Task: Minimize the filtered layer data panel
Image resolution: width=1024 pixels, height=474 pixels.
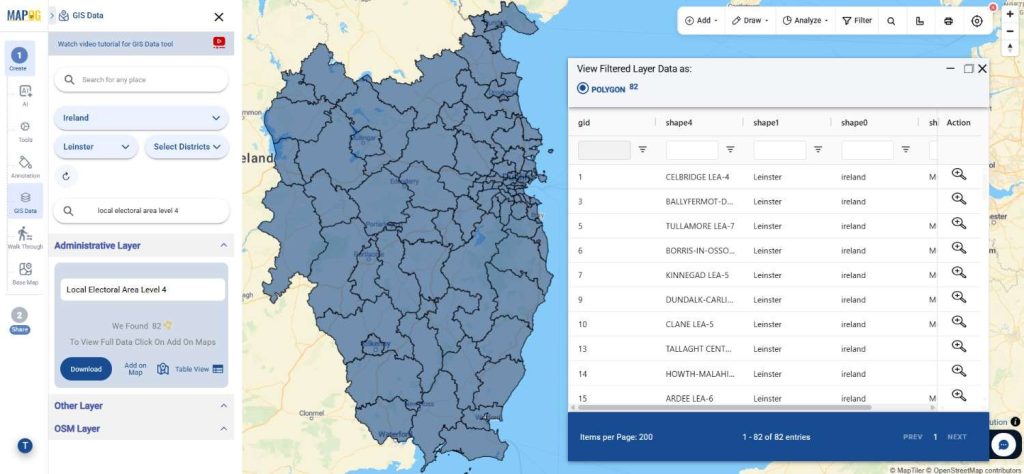Action: coord(951,68)
